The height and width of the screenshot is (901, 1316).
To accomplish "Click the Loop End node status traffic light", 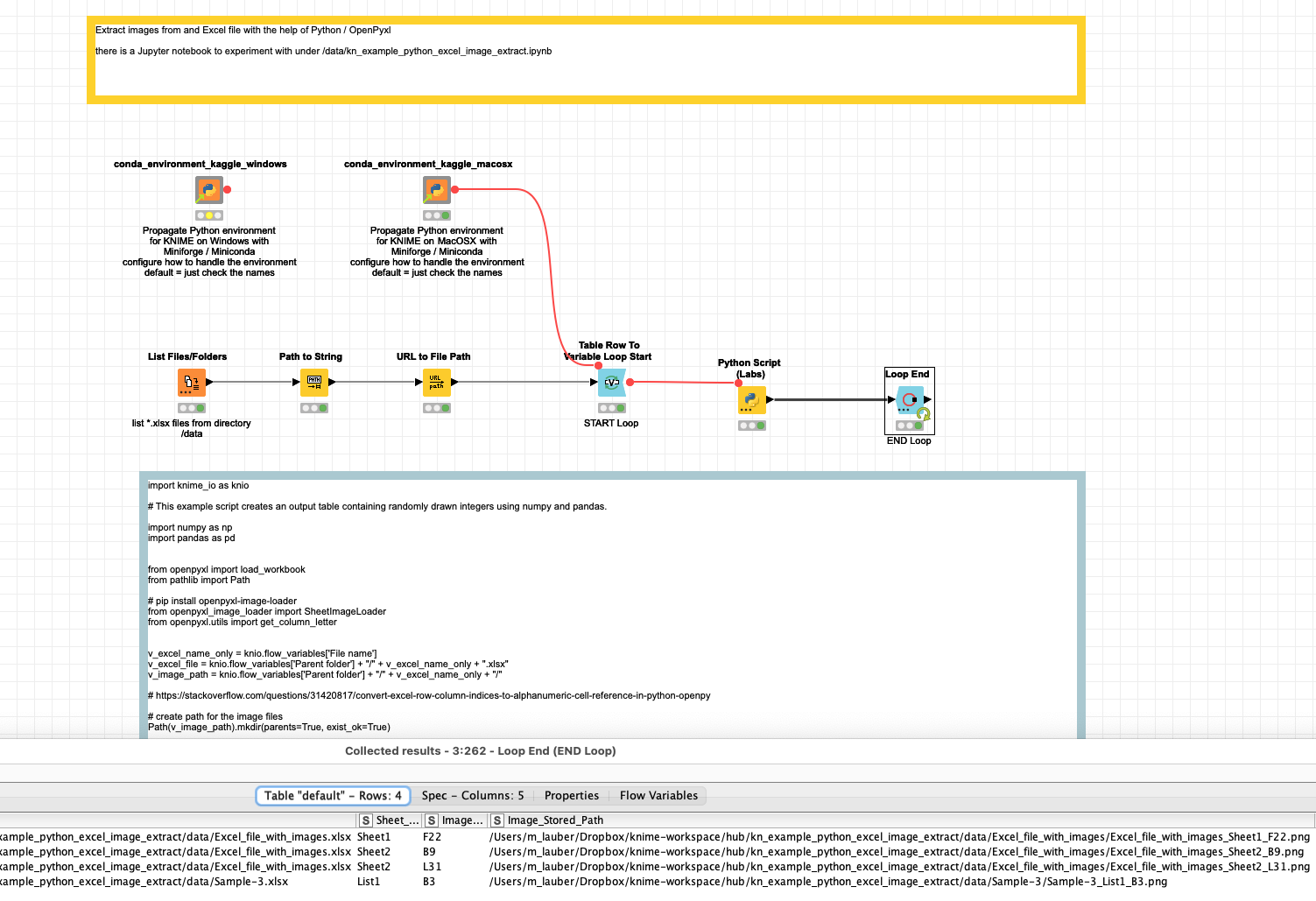I will coord(910,426).
